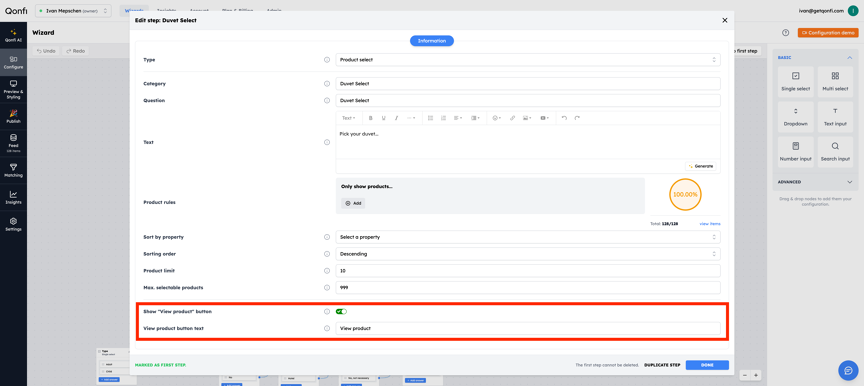Open the Publish section in sidebar
Viewport: 864px width, 386px height.
(13, 116)
